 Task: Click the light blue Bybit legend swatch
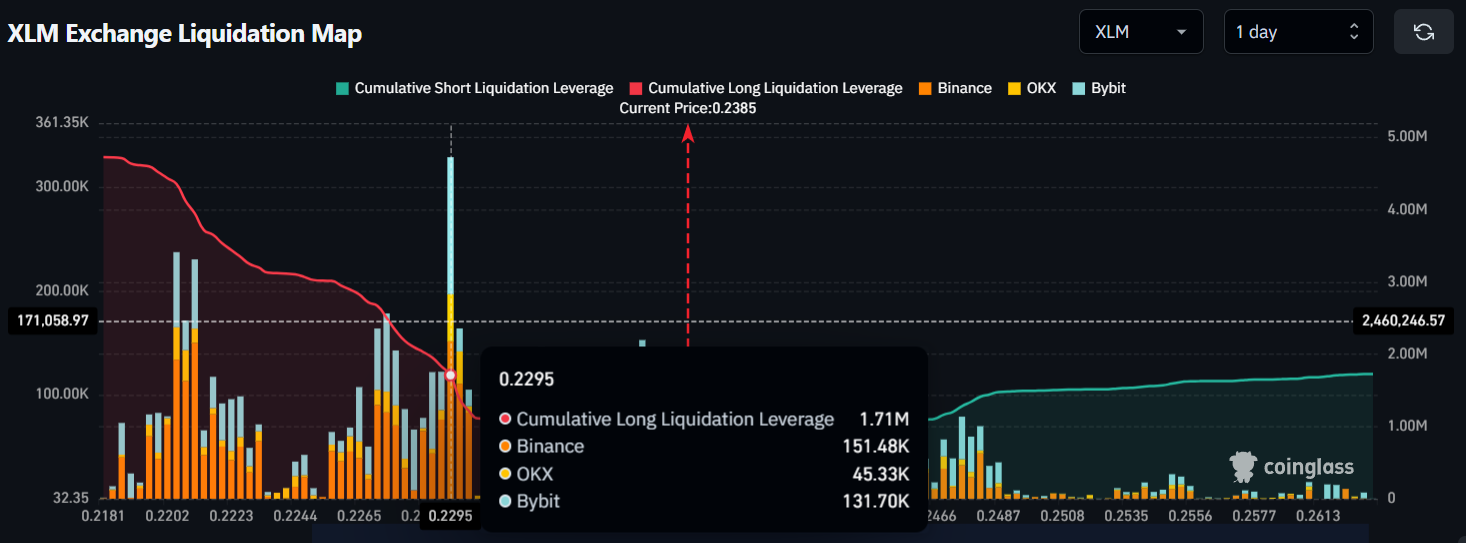coord(1078,88)
